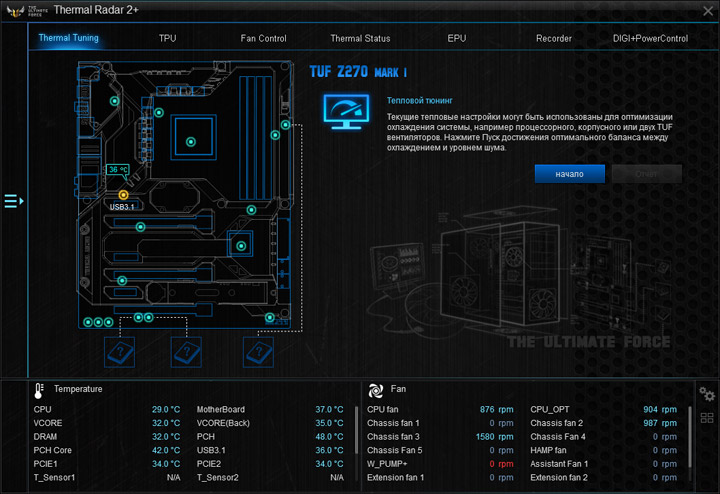Open the Recorder tab
Screen dimensions: 720x494
[x=554, y=39]
